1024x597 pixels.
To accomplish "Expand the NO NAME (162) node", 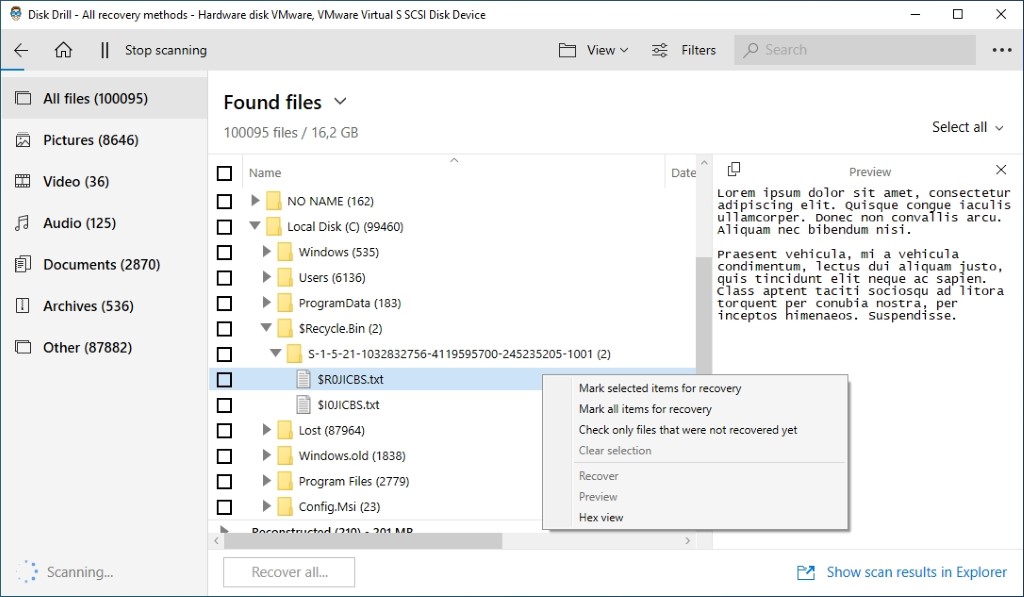I will coord(255,201).
